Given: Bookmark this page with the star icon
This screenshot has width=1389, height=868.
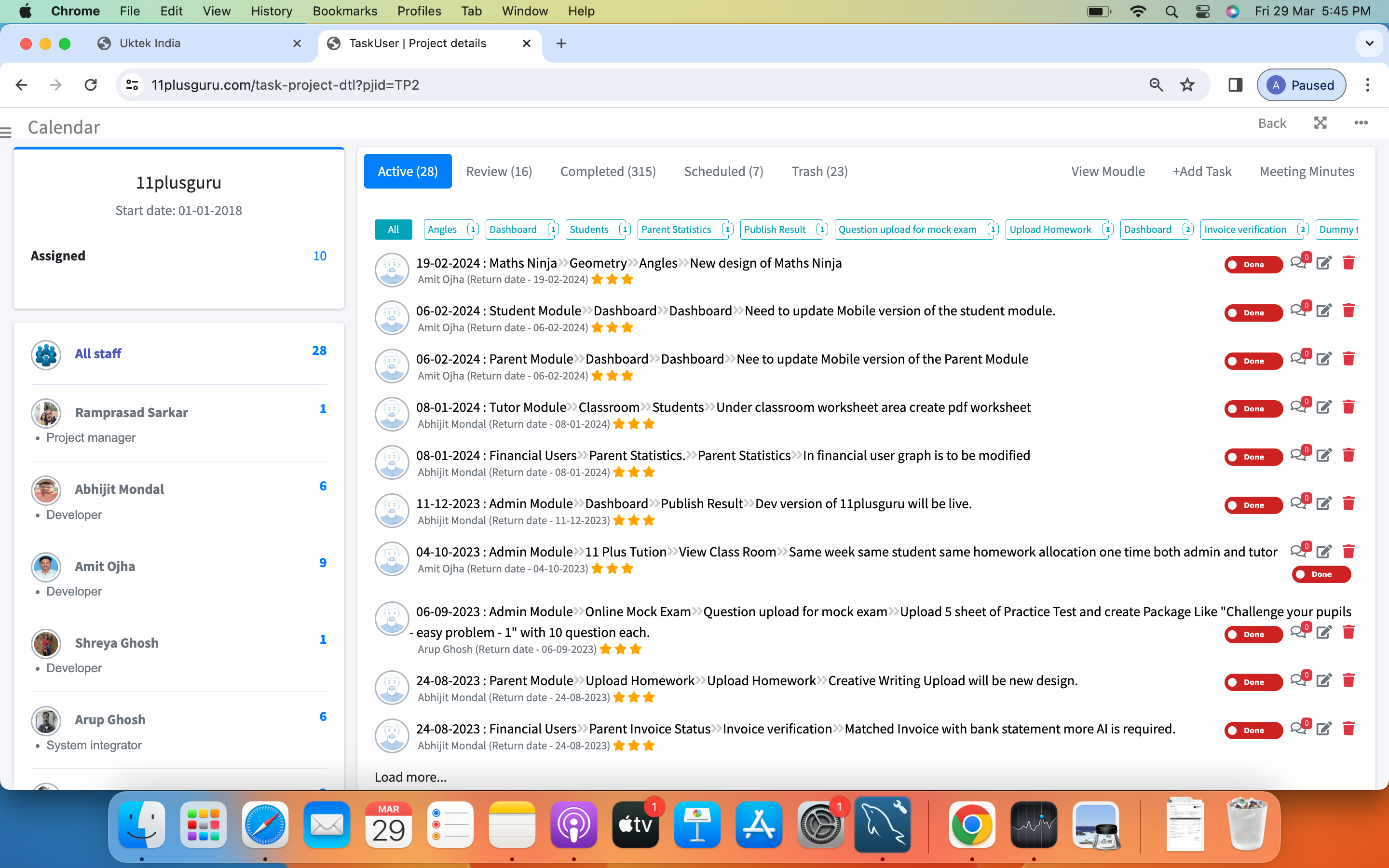Looking at the screenshot, I should point(1187,85).
